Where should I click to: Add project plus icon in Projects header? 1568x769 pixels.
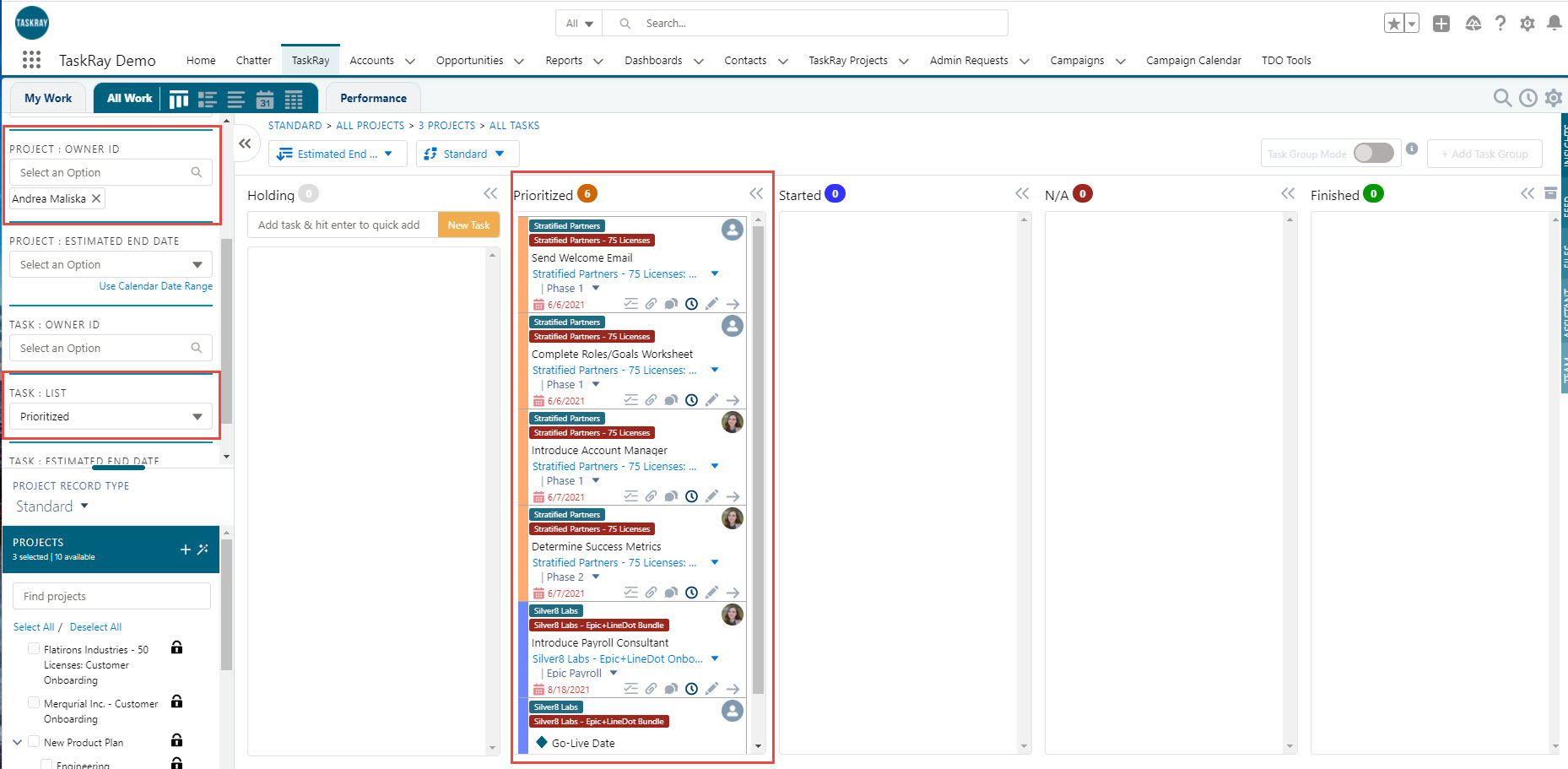tap(186, 550)
